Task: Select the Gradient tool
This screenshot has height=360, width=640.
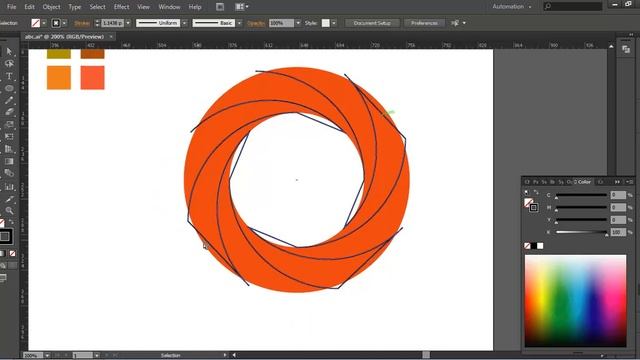Action: coord(9,162)
